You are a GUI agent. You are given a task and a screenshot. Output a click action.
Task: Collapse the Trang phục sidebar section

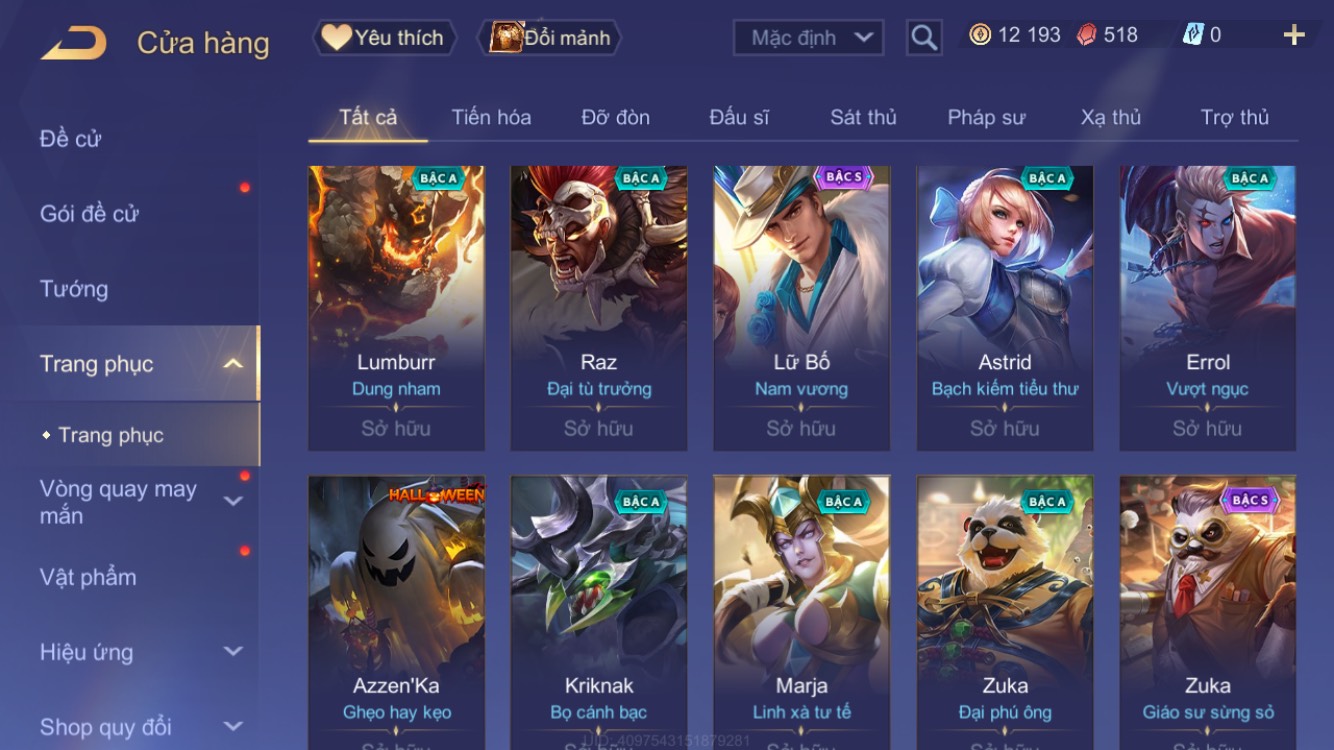click(232, 364)
